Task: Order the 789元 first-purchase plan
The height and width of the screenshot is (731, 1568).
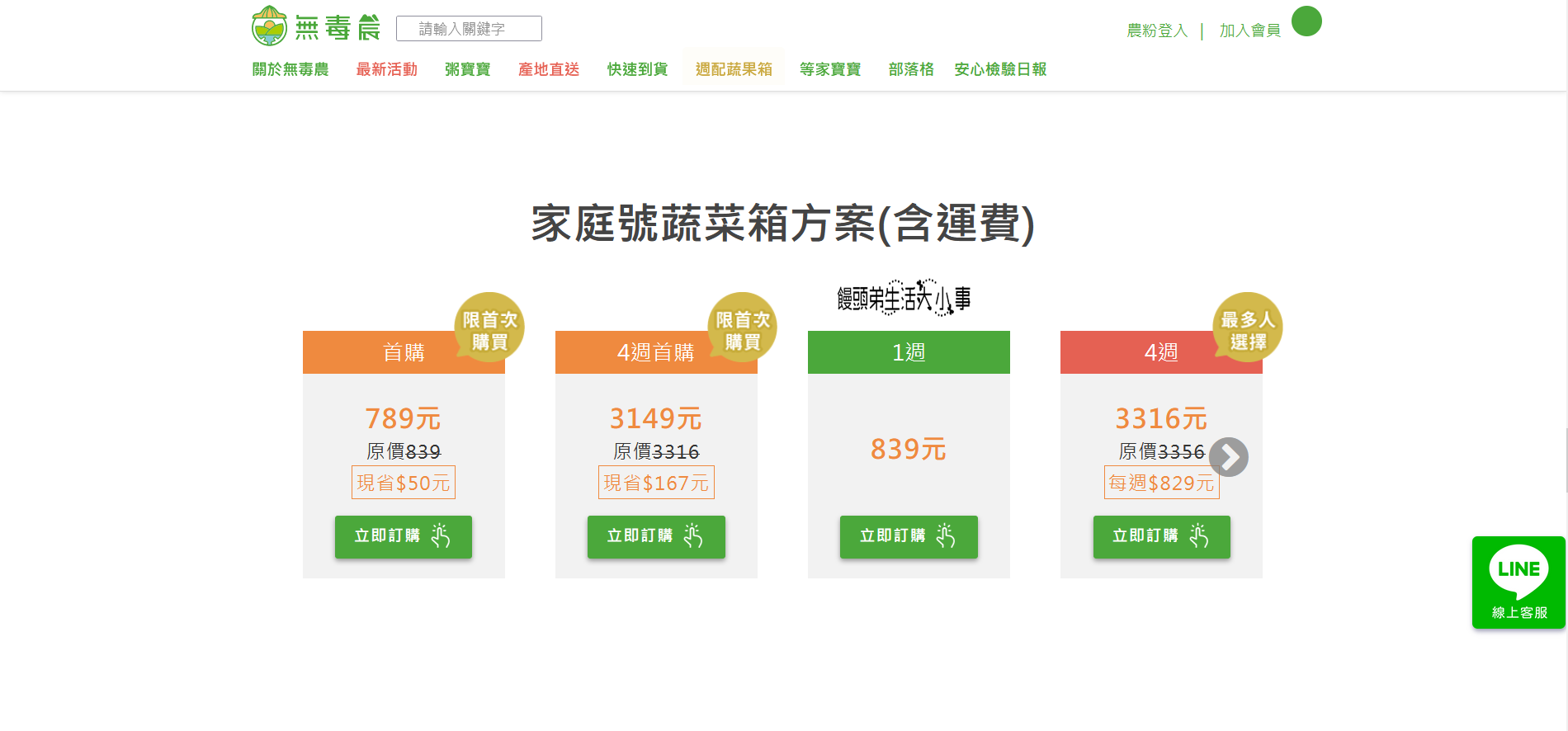Action: point(404,537)
